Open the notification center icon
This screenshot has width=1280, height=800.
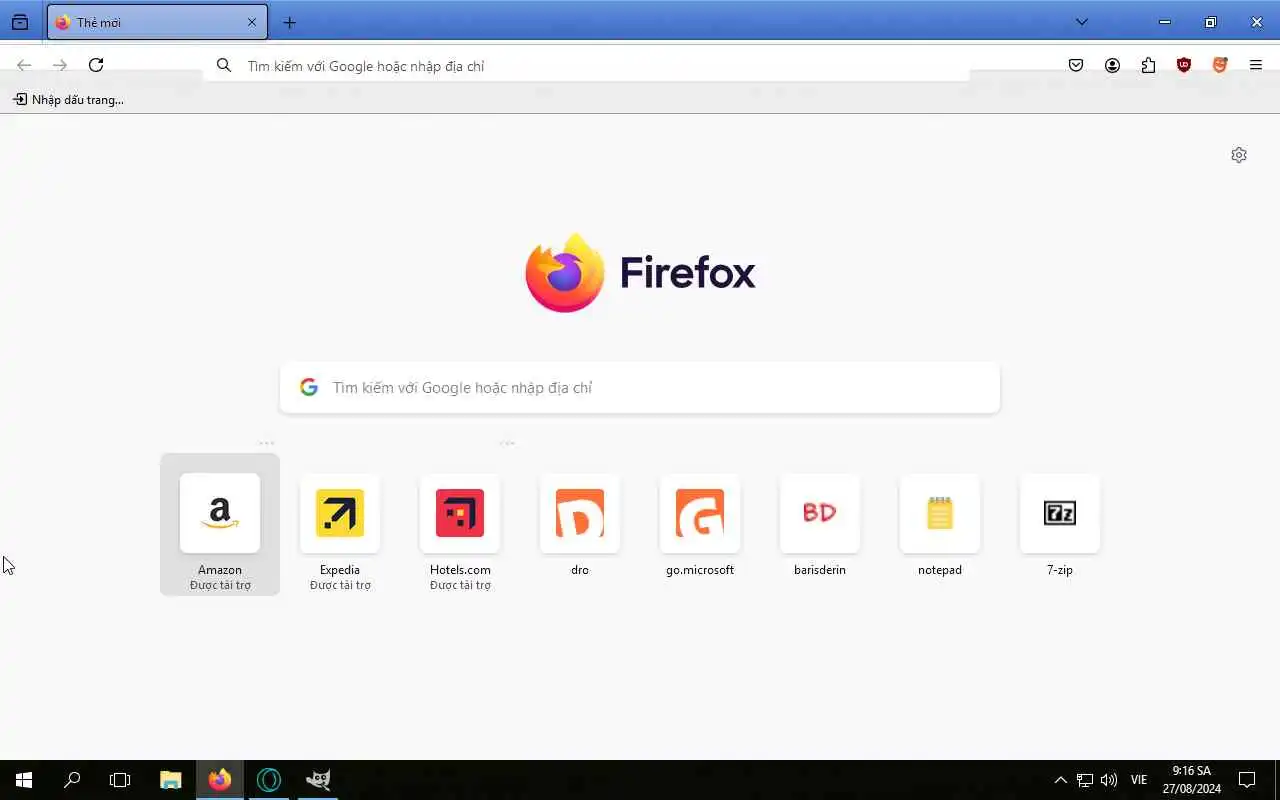coord(1247,780)
